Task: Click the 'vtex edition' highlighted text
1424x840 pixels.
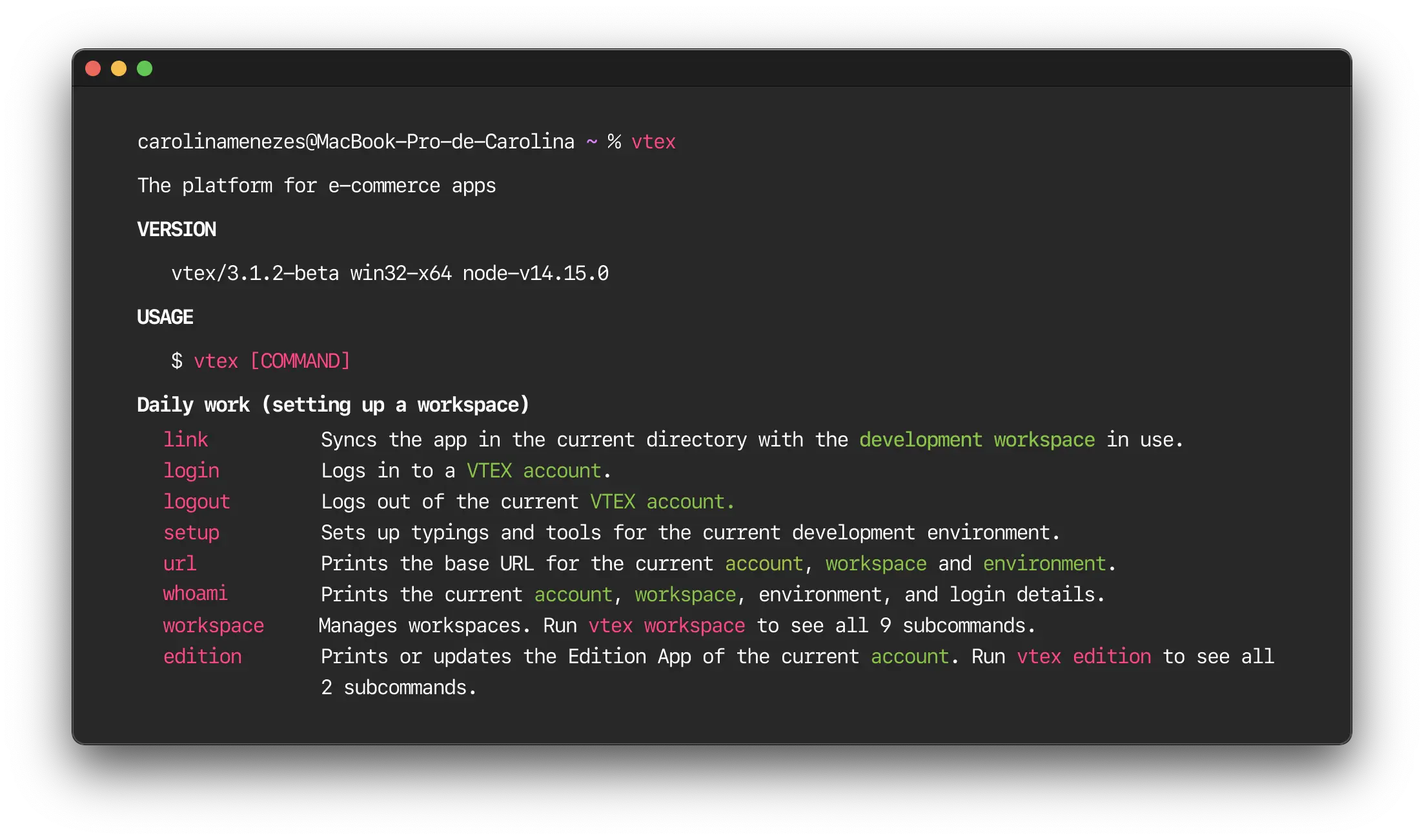Action: pos(1084,656)
